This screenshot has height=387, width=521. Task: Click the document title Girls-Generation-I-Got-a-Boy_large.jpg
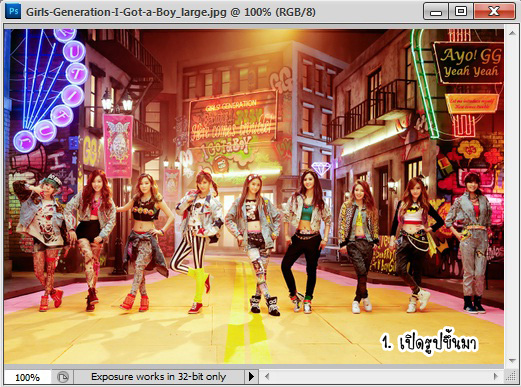coord(126,12)
